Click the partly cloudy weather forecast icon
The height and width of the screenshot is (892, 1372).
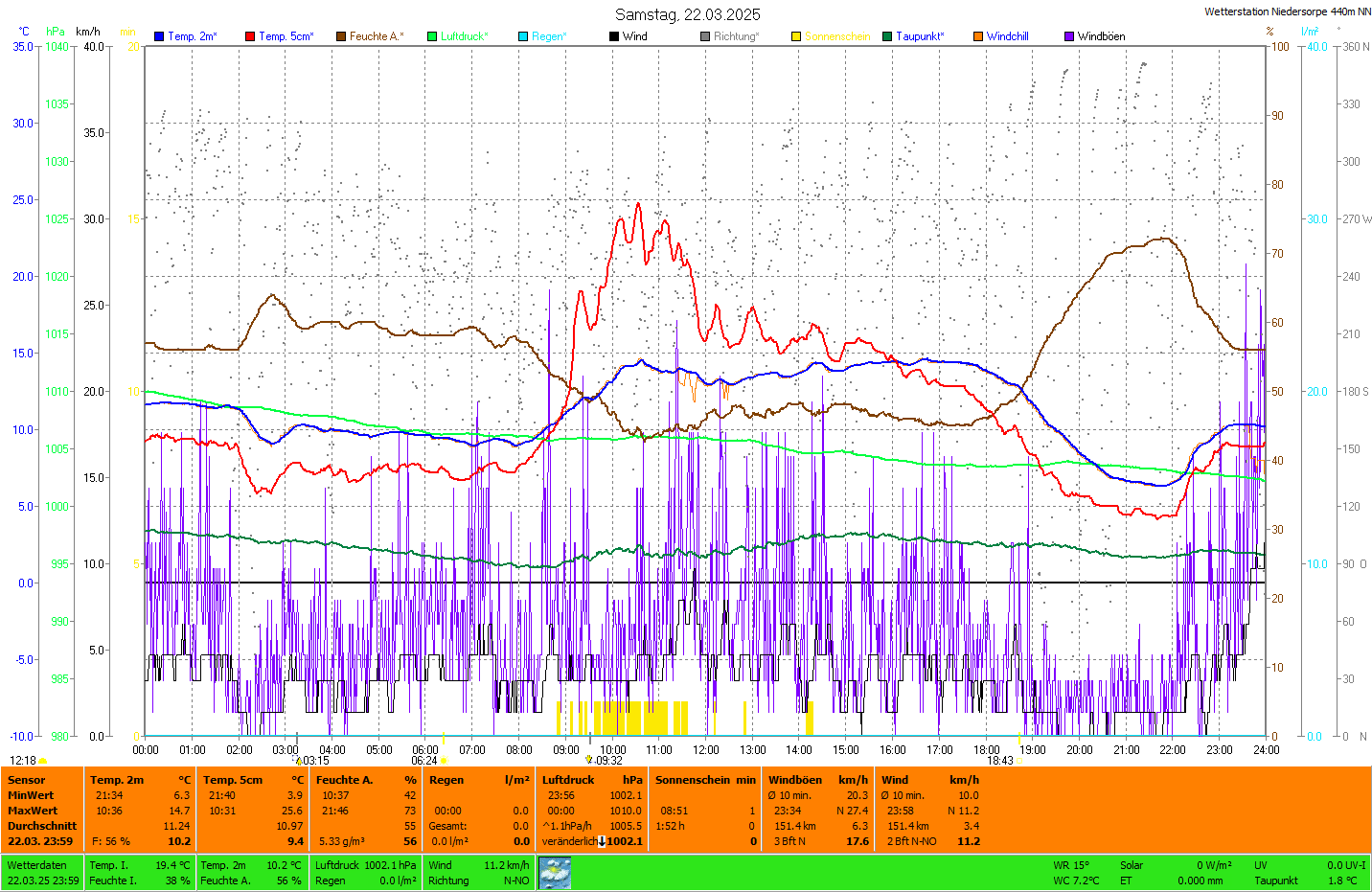point(555,873)
